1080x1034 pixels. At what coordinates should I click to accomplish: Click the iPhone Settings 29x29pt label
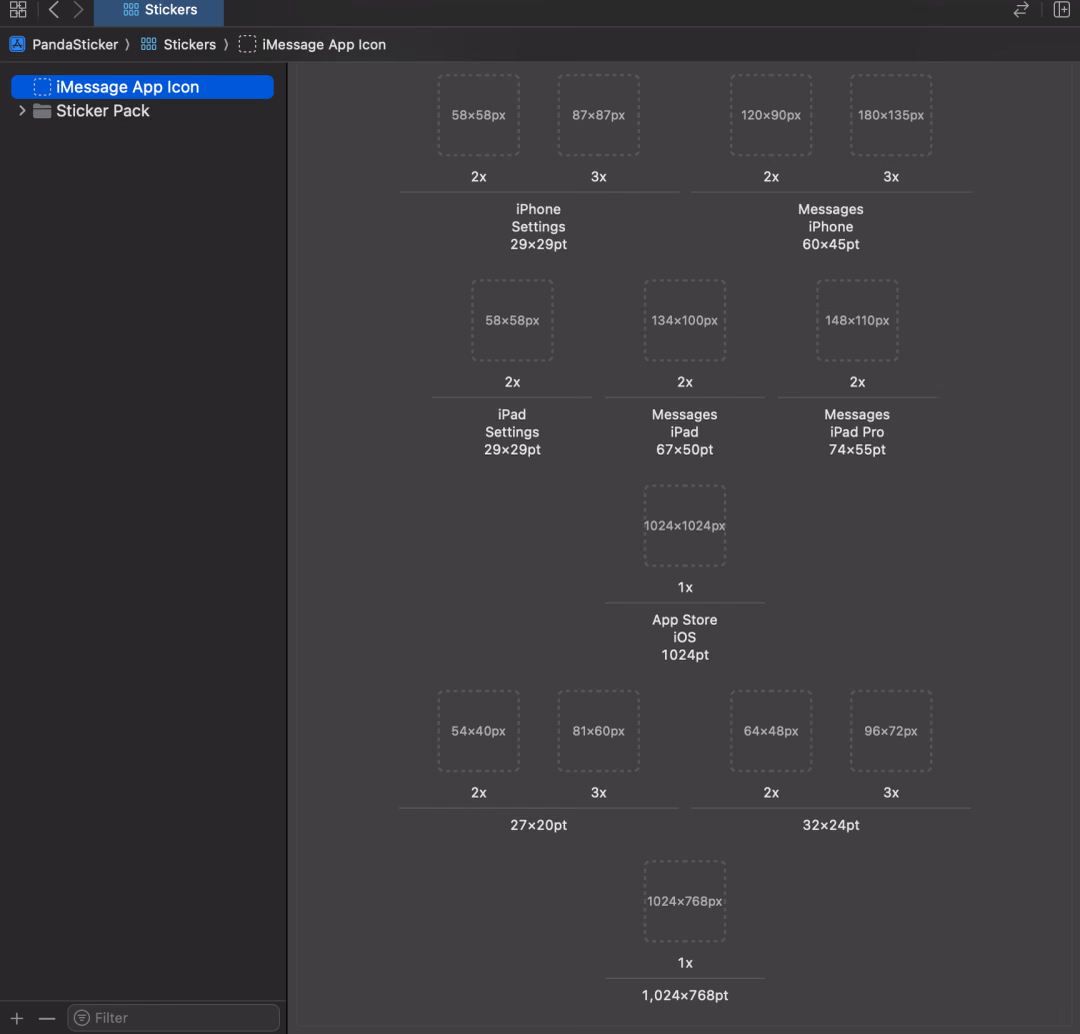539,227
